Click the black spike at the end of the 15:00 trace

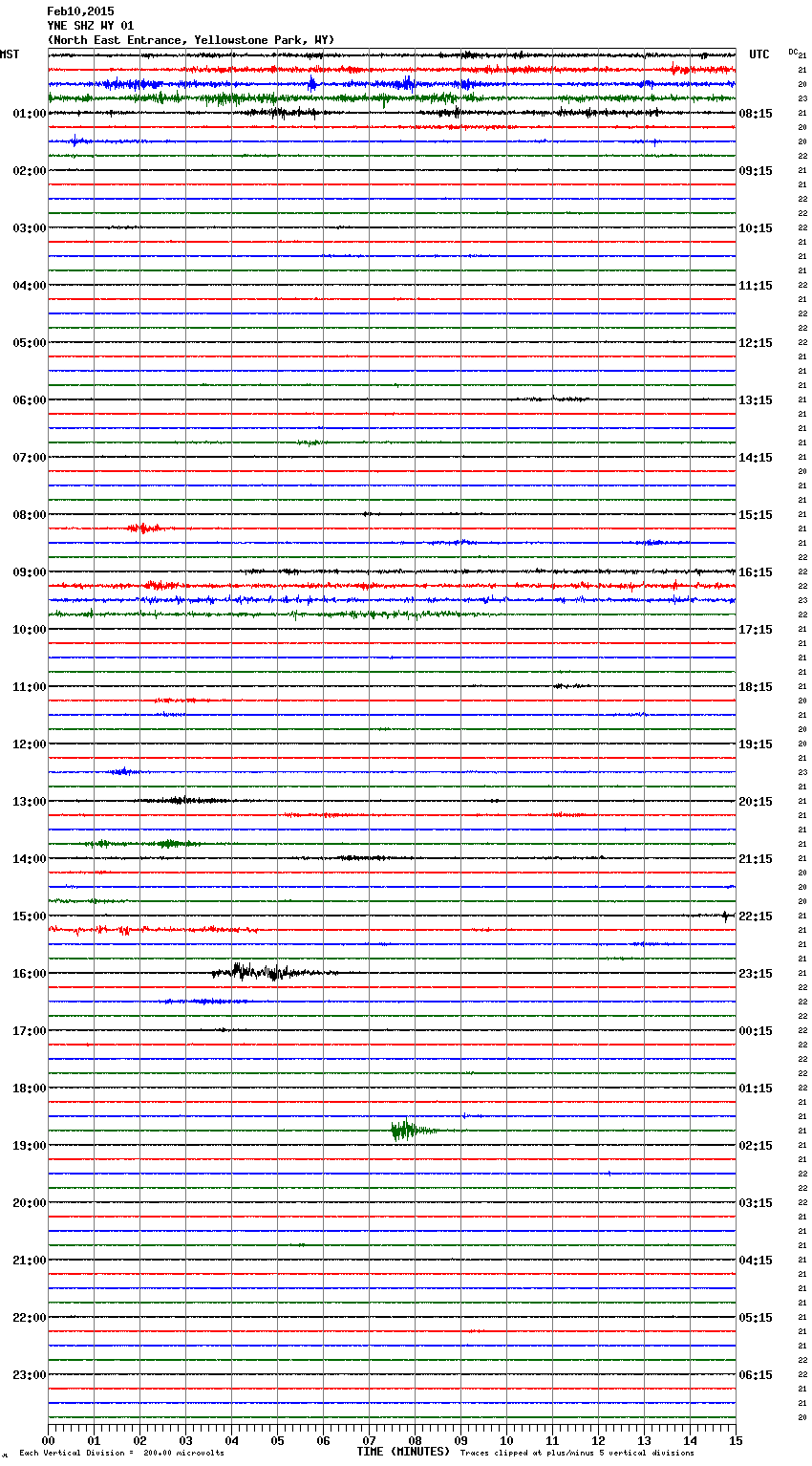pyautogui.click(x=725, y=916)
